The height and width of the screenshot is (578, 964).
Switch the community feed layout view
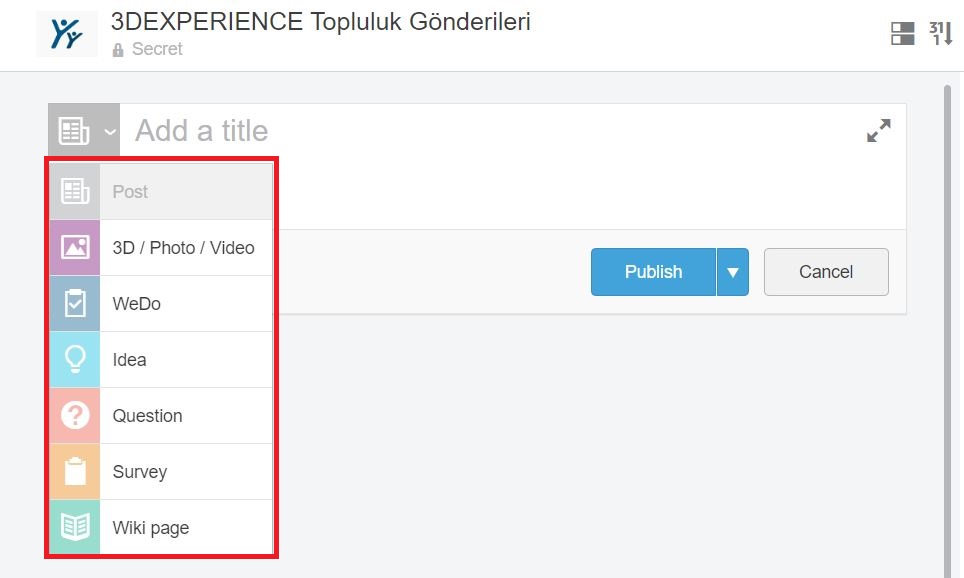coord(903,34)
